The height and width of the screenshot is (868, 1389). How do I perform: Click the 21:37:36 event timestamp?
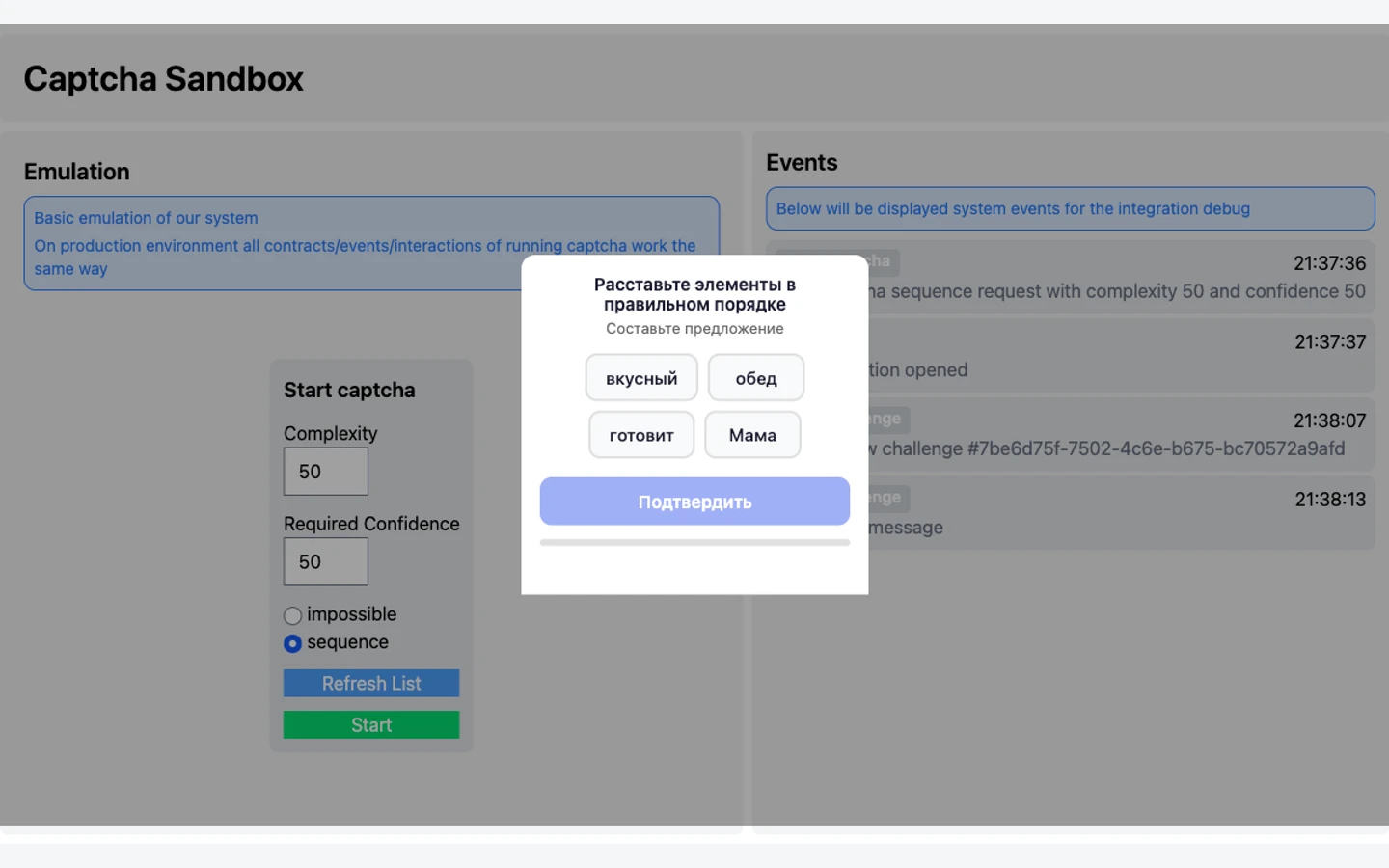click(x=1329, y=263)
